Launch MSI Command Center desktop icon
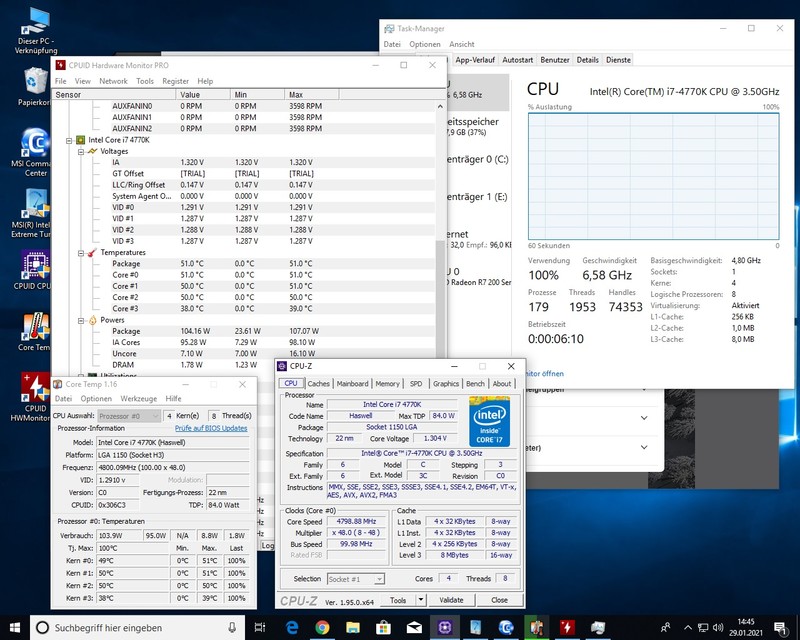 click(35, 152)
